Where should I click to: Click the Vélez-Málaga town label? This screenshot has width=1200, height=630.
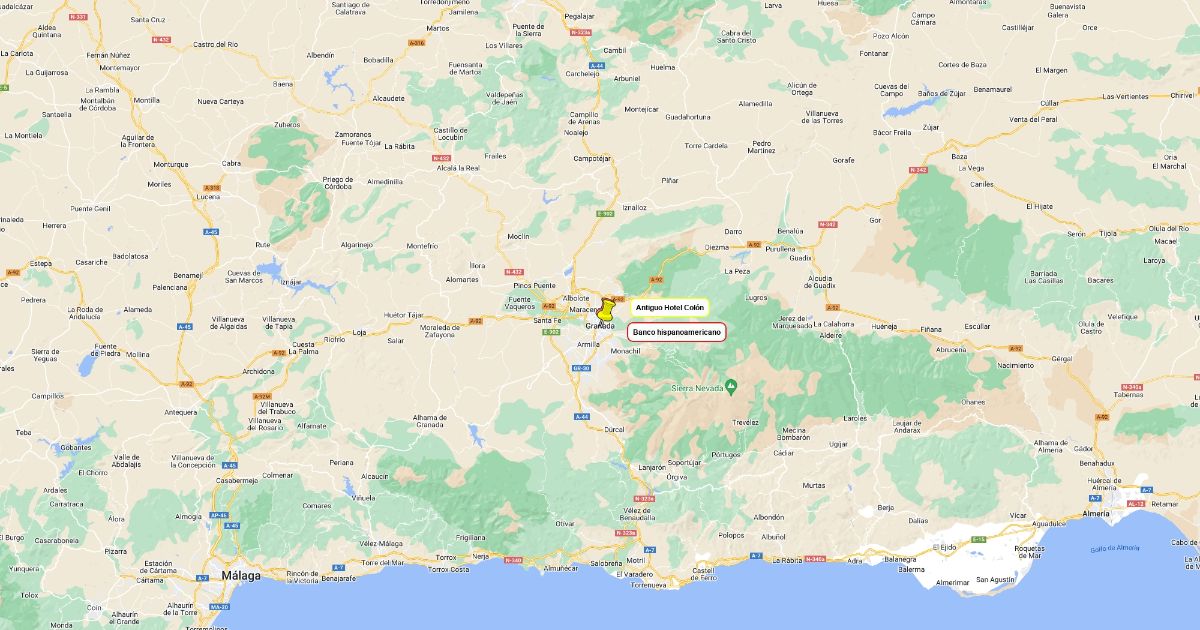pos(379,543)
